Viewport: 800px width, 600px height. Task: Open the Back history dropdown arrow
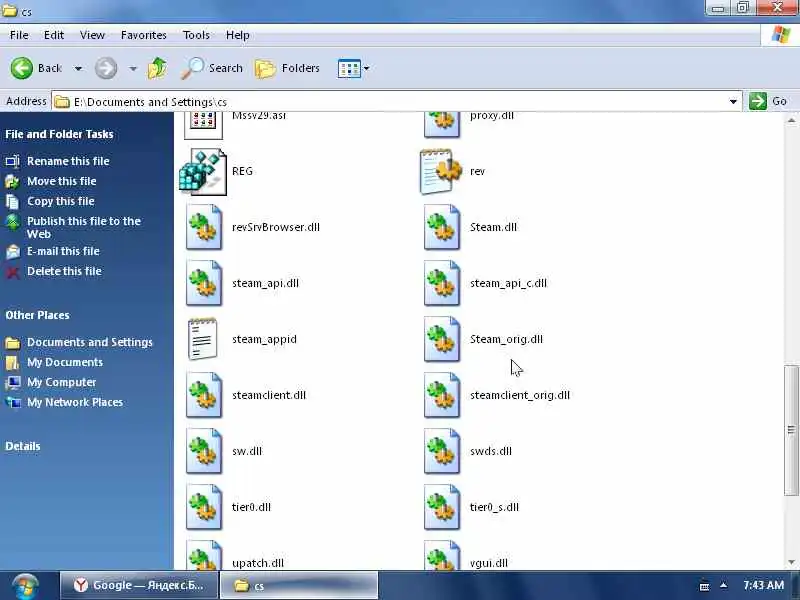[x=78, y=68]
